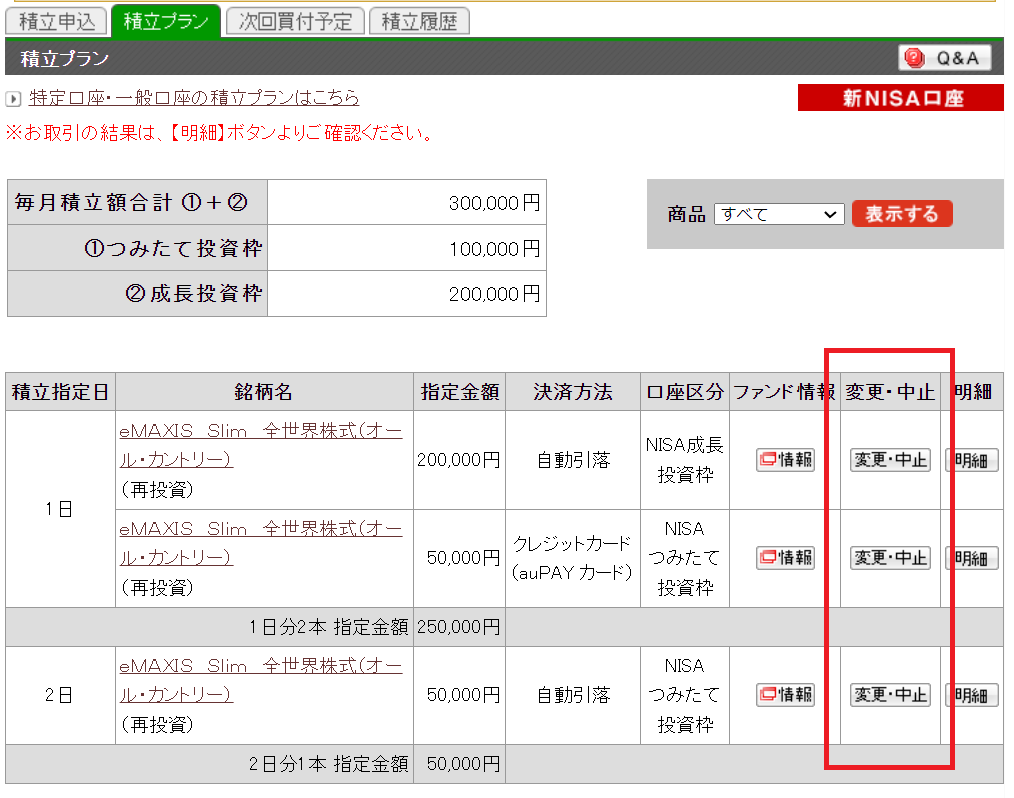
Task: Open the 特定口座・一般口座の積立プラン link
Action: [193, 98]
